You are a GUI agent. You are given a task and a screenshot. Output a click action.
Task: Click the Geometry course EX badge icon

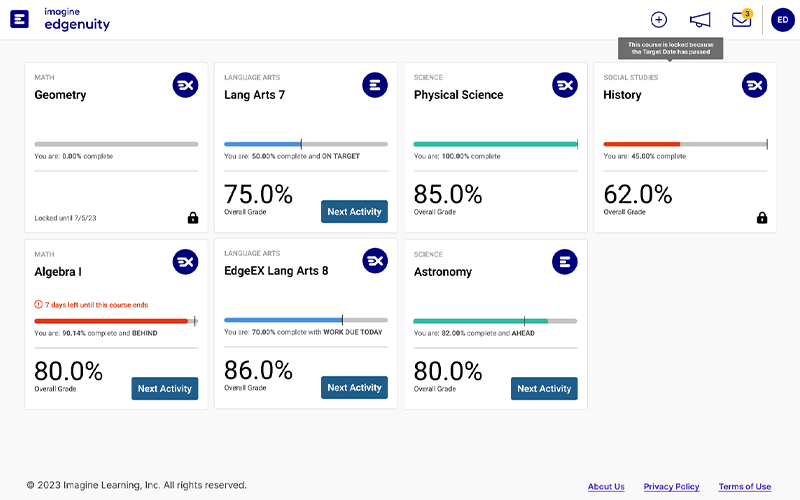click(185, 85)
